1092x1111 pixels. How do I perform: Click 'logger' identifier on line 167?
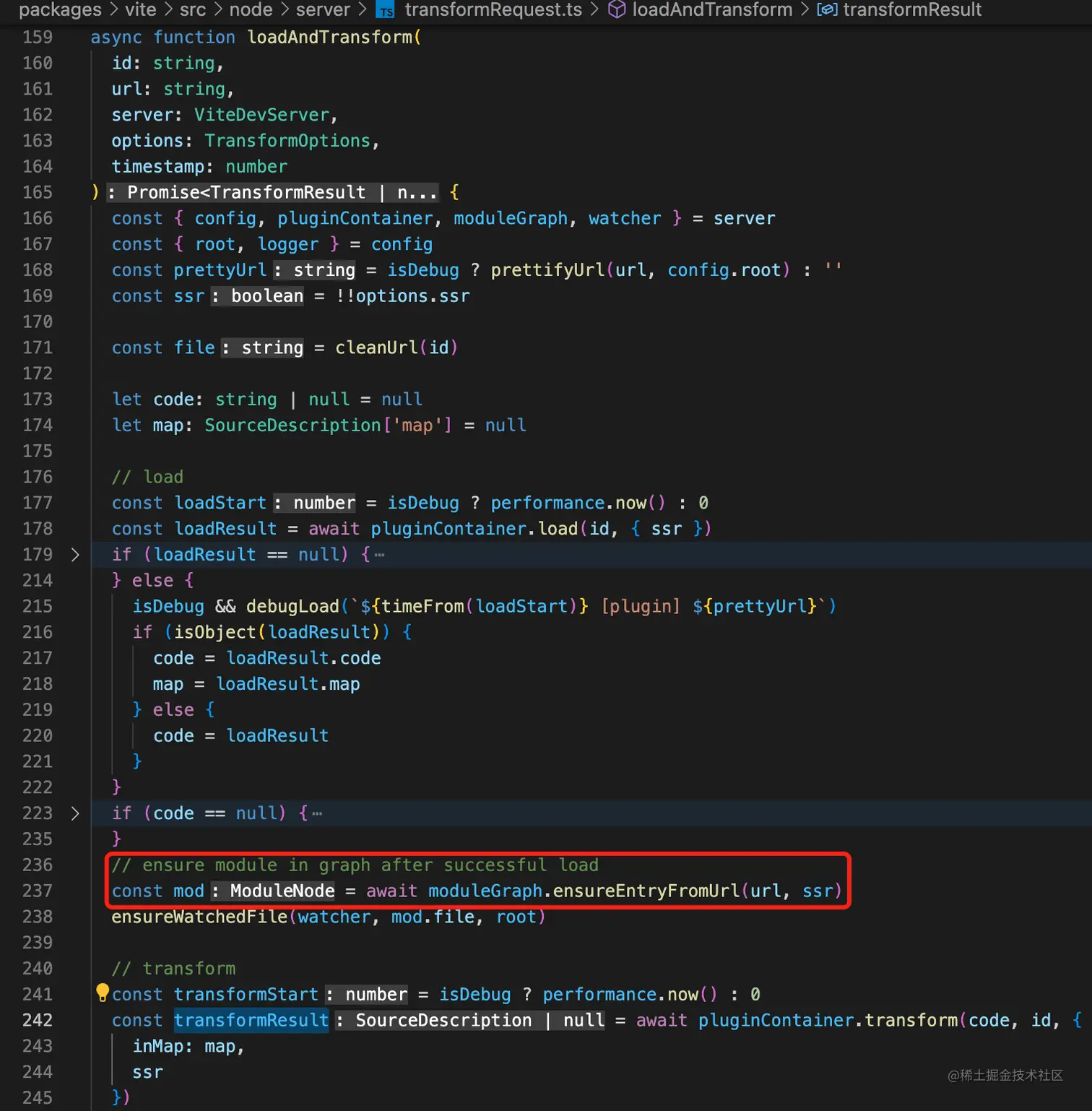tap(288, 244)
